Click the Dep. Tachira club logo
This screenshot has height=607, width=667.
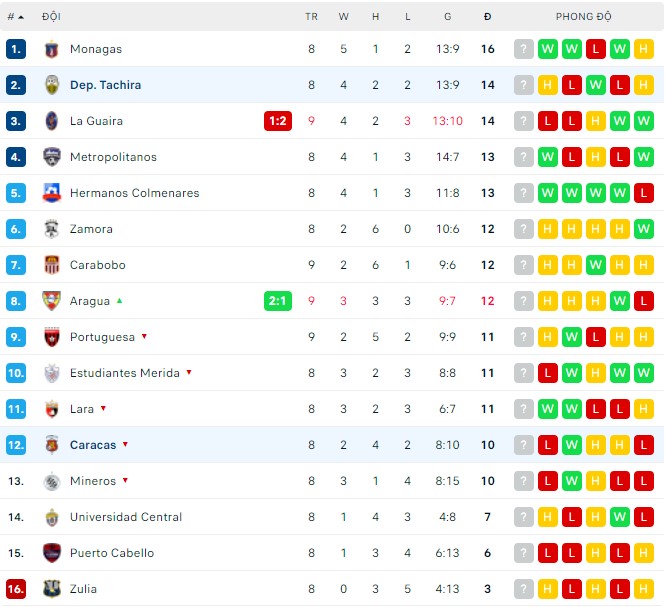click(52, 85)
